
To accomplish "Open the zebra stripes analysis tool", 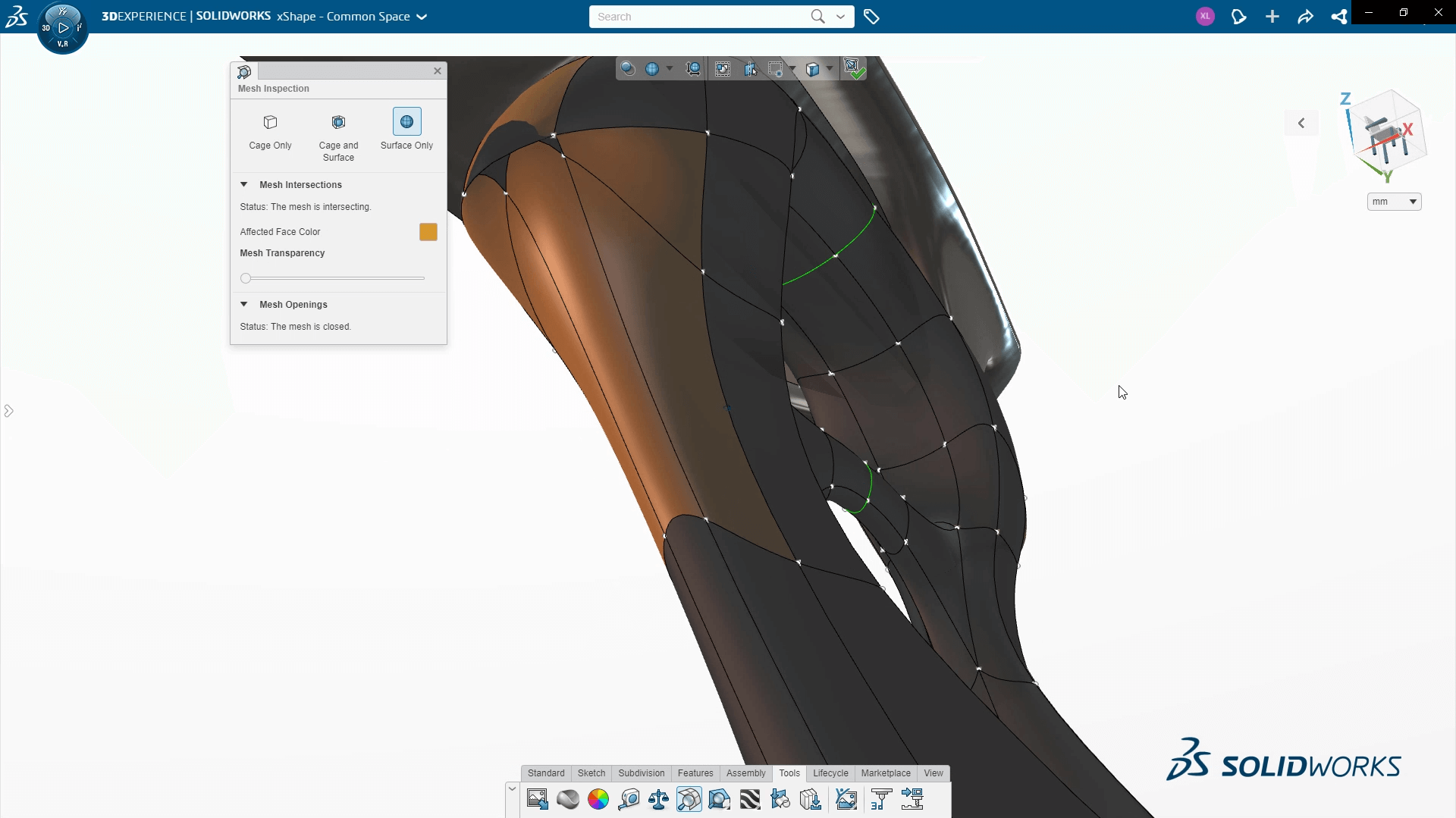I will click(x=750, y=799).
